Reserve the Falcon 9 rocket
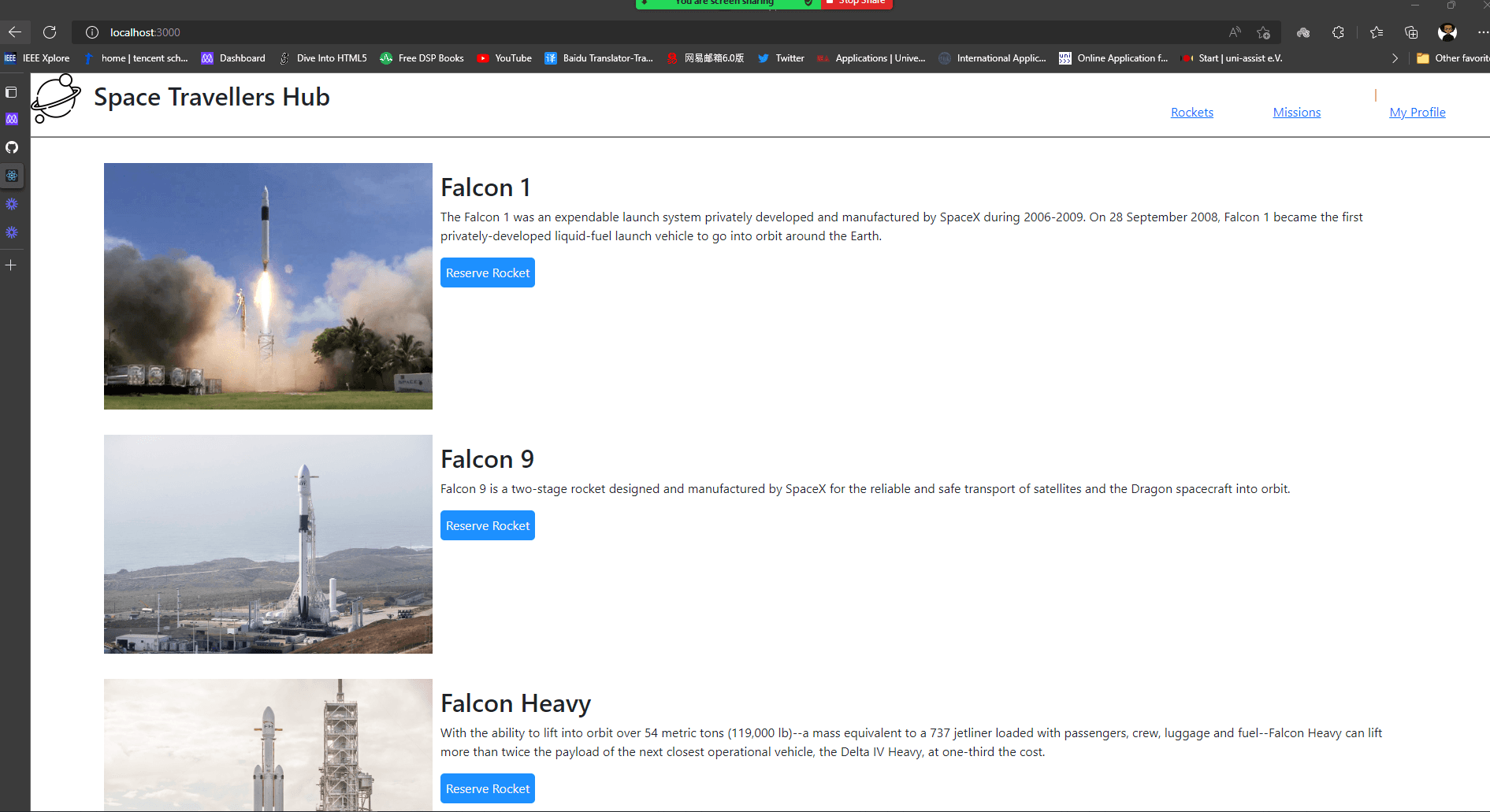 [488, 525]
